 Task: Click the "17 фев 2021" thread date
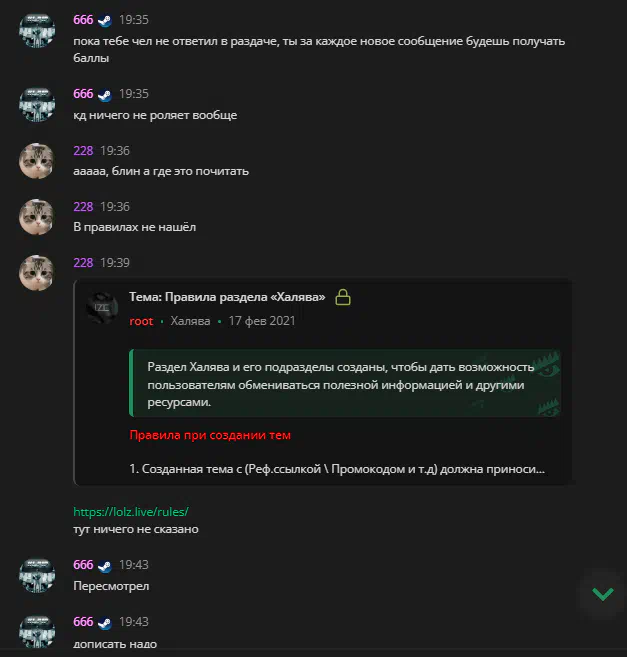262,321
